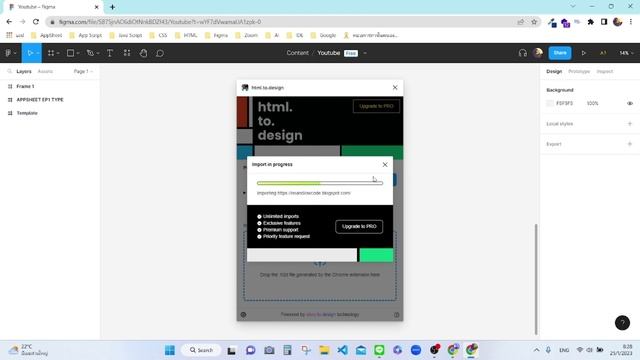Switch to the Layers tab
This screenshot has height=360, width=640.
pos(24,71)
